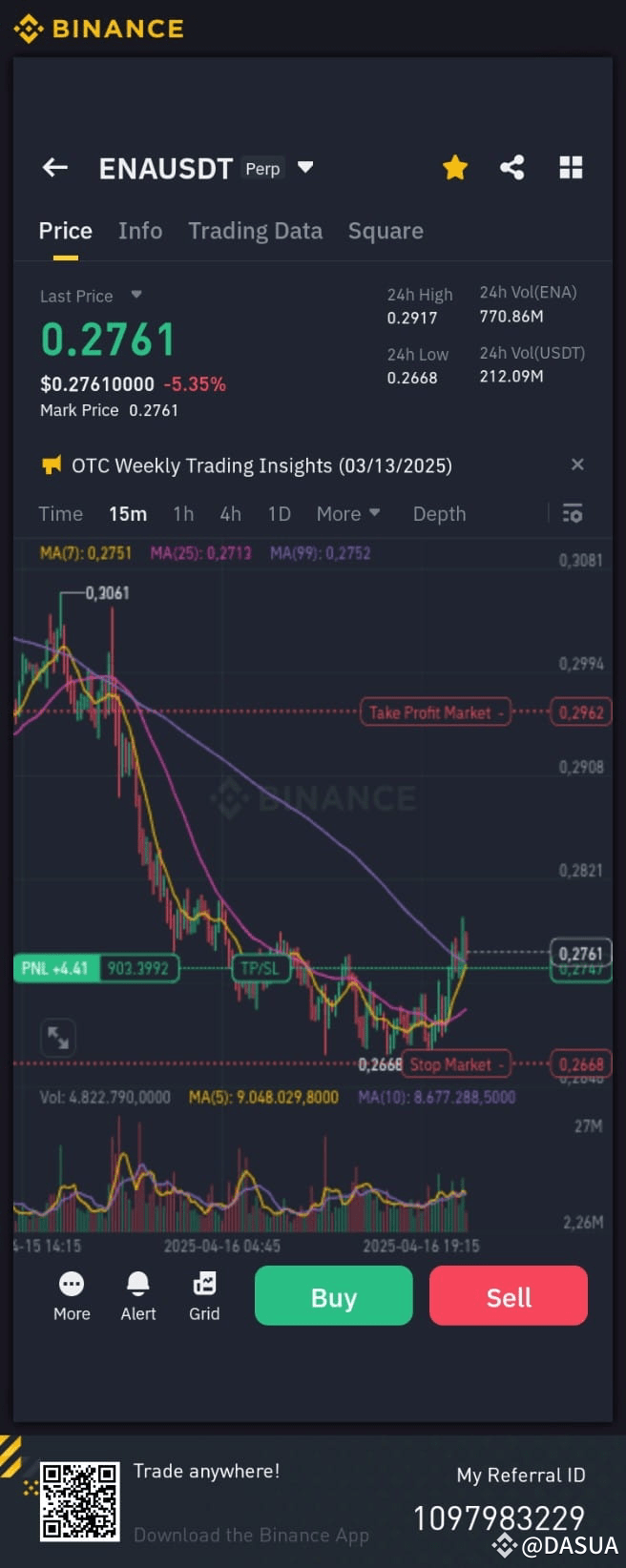The image size is (626, 1568).
Task: Click the Download the Binance App text
Action: tap(251, 1535)
